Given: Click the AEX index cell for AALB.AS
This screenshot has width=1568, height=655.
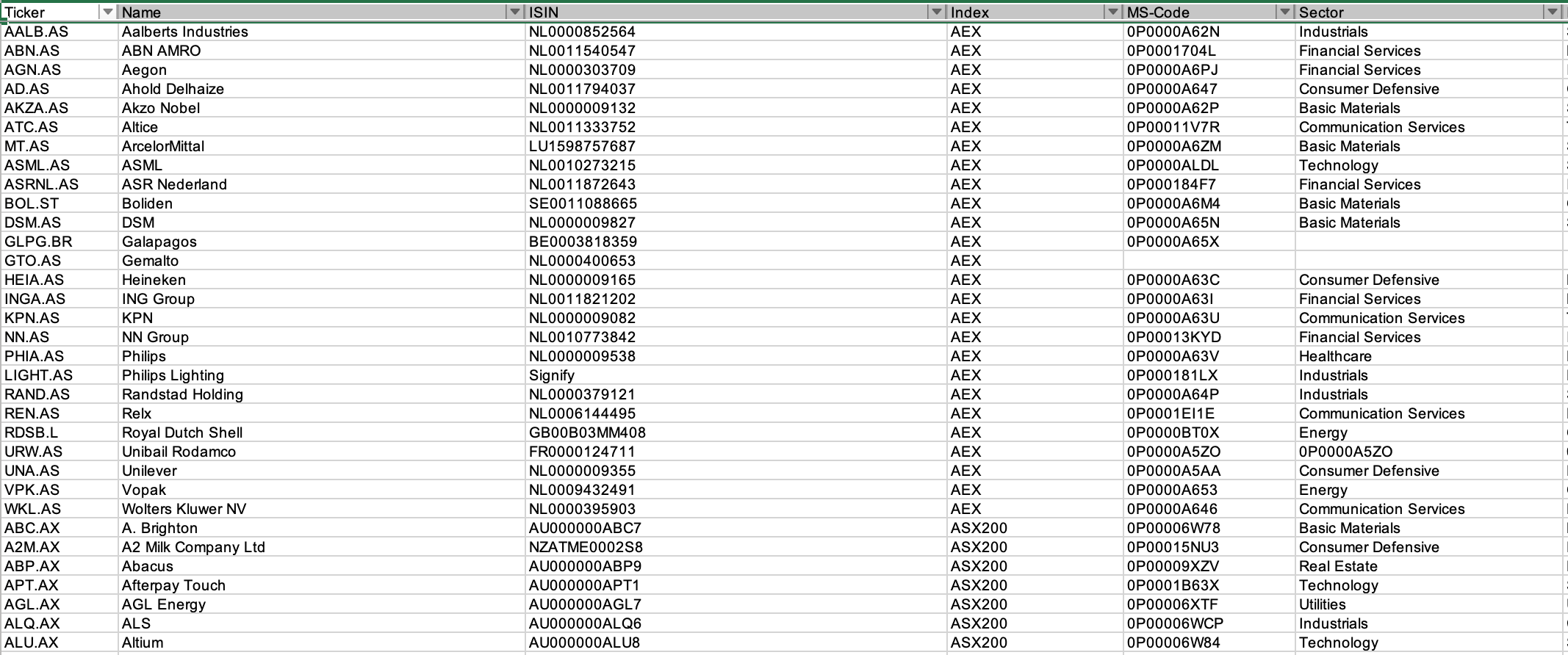Looking at the screenshot, I should [x=1035, y=32].
